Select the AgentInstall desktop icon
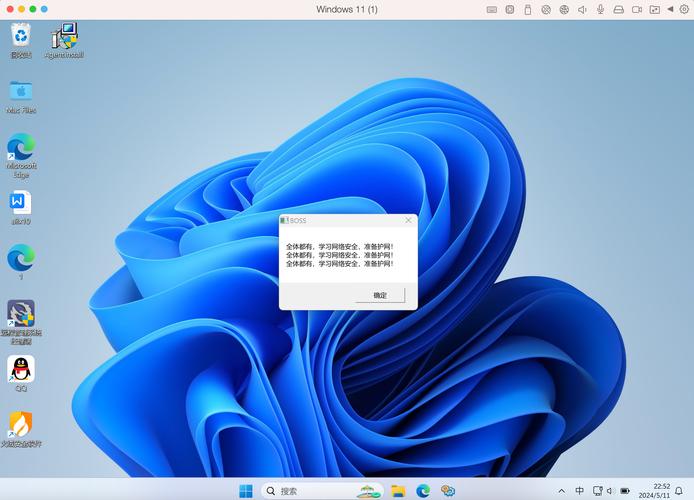Viewport: 694px width, 500px height. click(x=64, y=41)
